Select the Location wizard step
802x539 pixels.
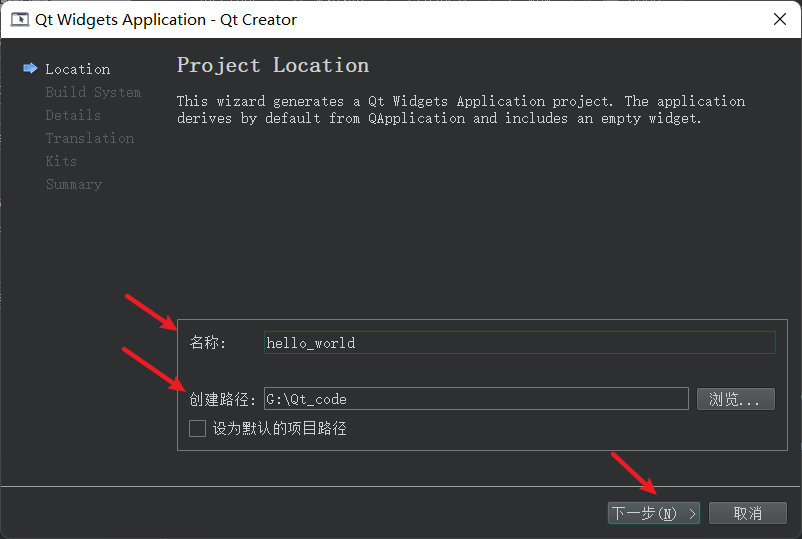tap(78, 69)
